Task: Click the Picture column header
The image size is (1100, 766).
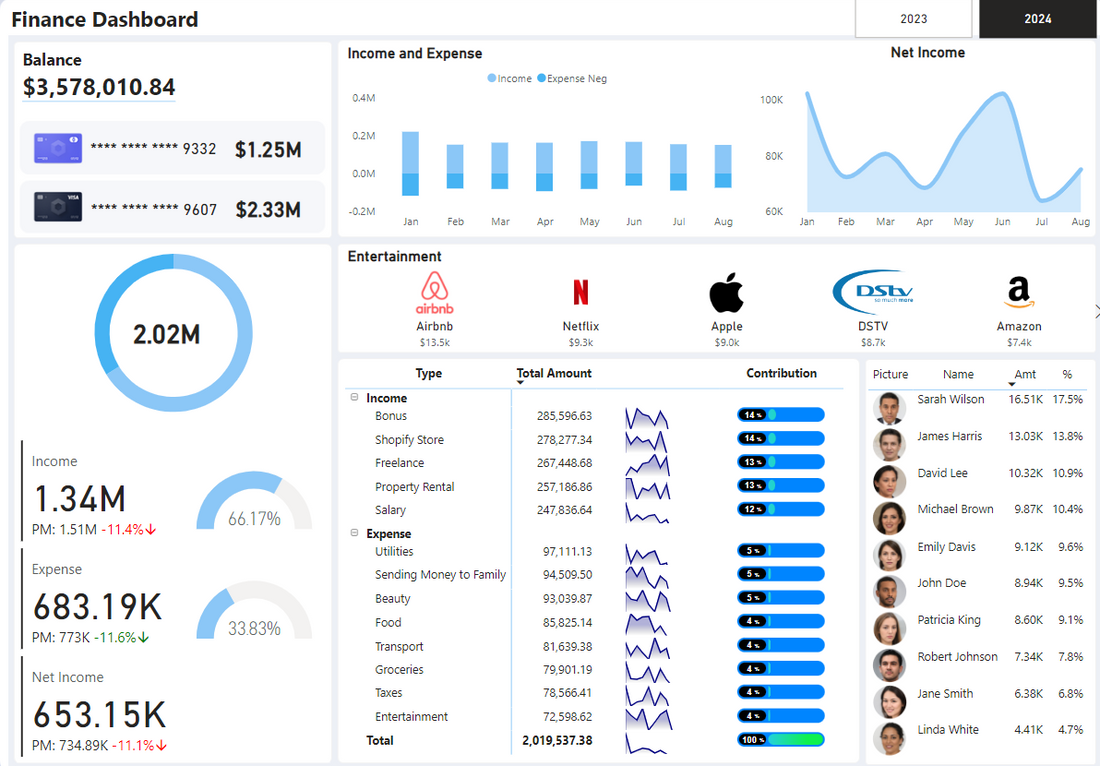Action: [x=890, y=375]
